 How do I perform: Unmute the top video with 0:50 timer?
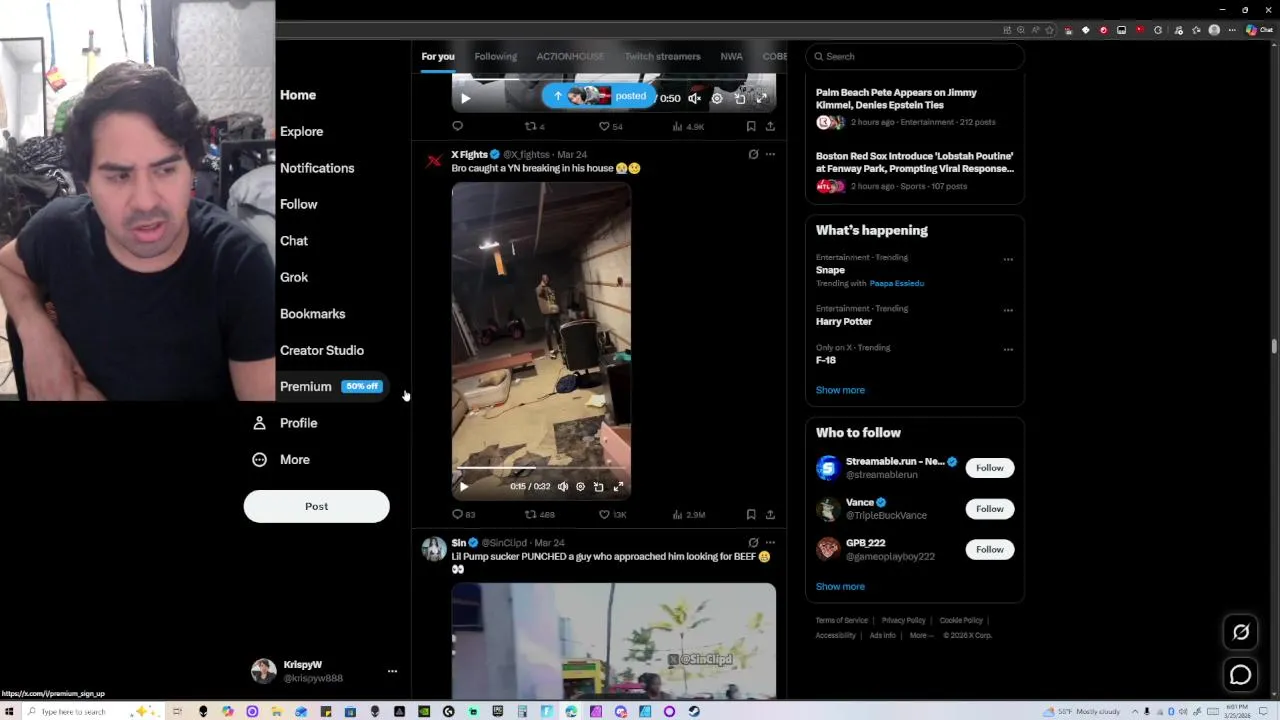(x=695, y=98)
